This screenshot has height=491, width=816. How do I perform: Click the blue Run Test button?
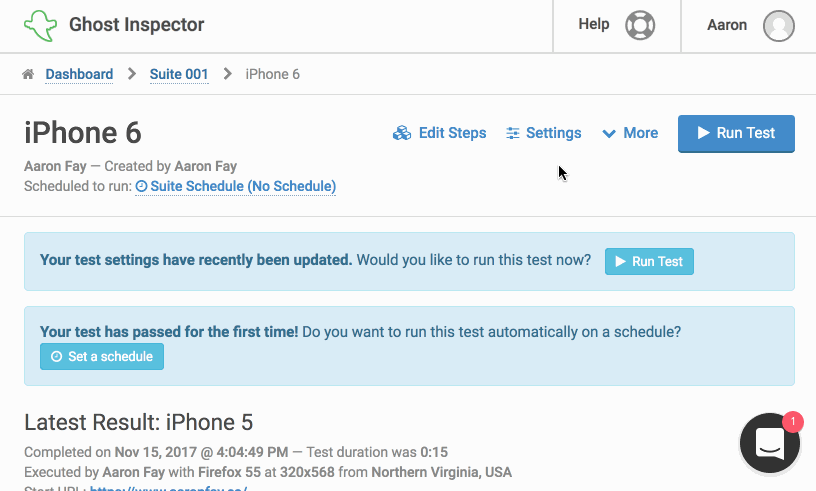tap(736, 133)
